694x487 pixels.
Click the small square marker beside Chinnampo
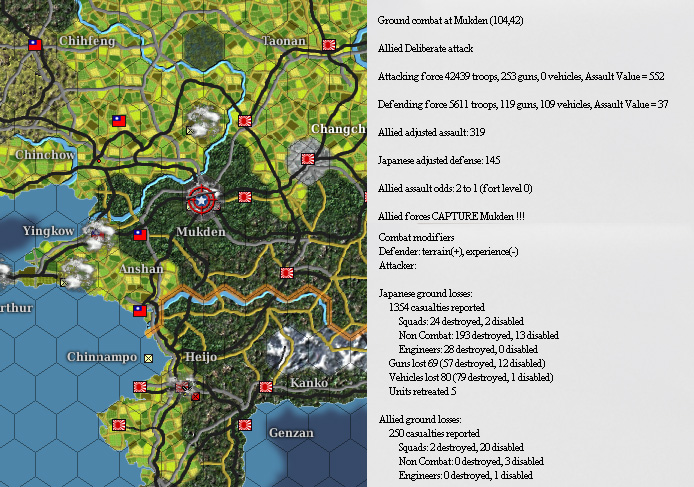pyautogui.click(x=149, y=358)
